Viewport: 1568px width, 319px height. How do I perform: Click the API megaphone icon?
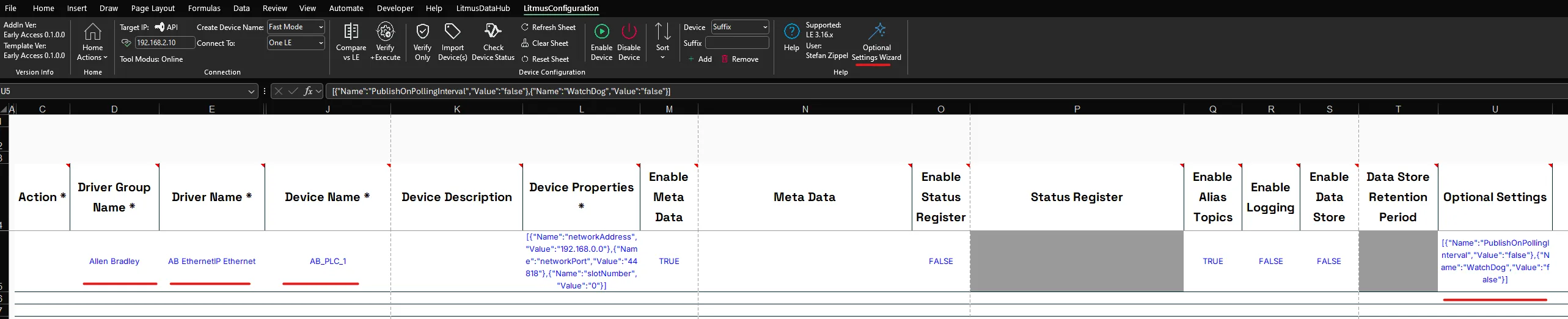[x=159, y=27]
